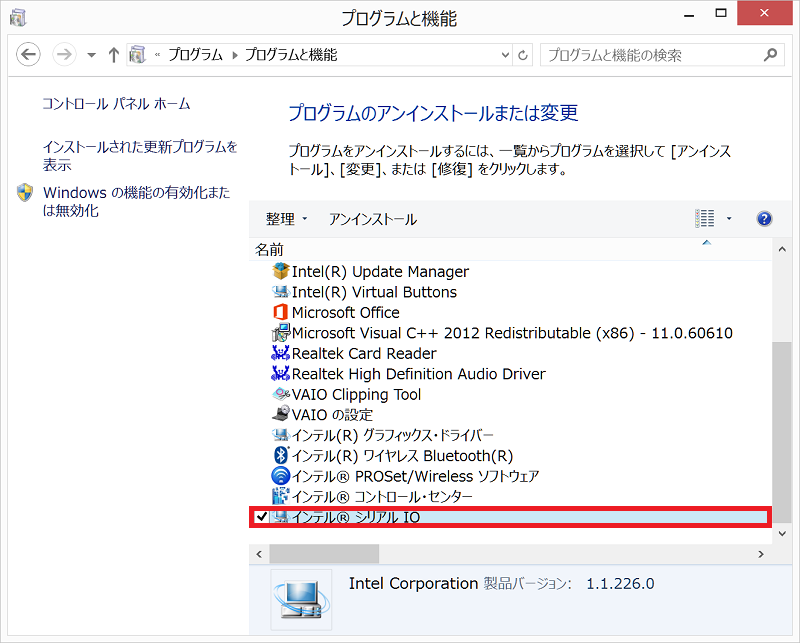Click the horizontal scroll left arrow

pos(259,554)
